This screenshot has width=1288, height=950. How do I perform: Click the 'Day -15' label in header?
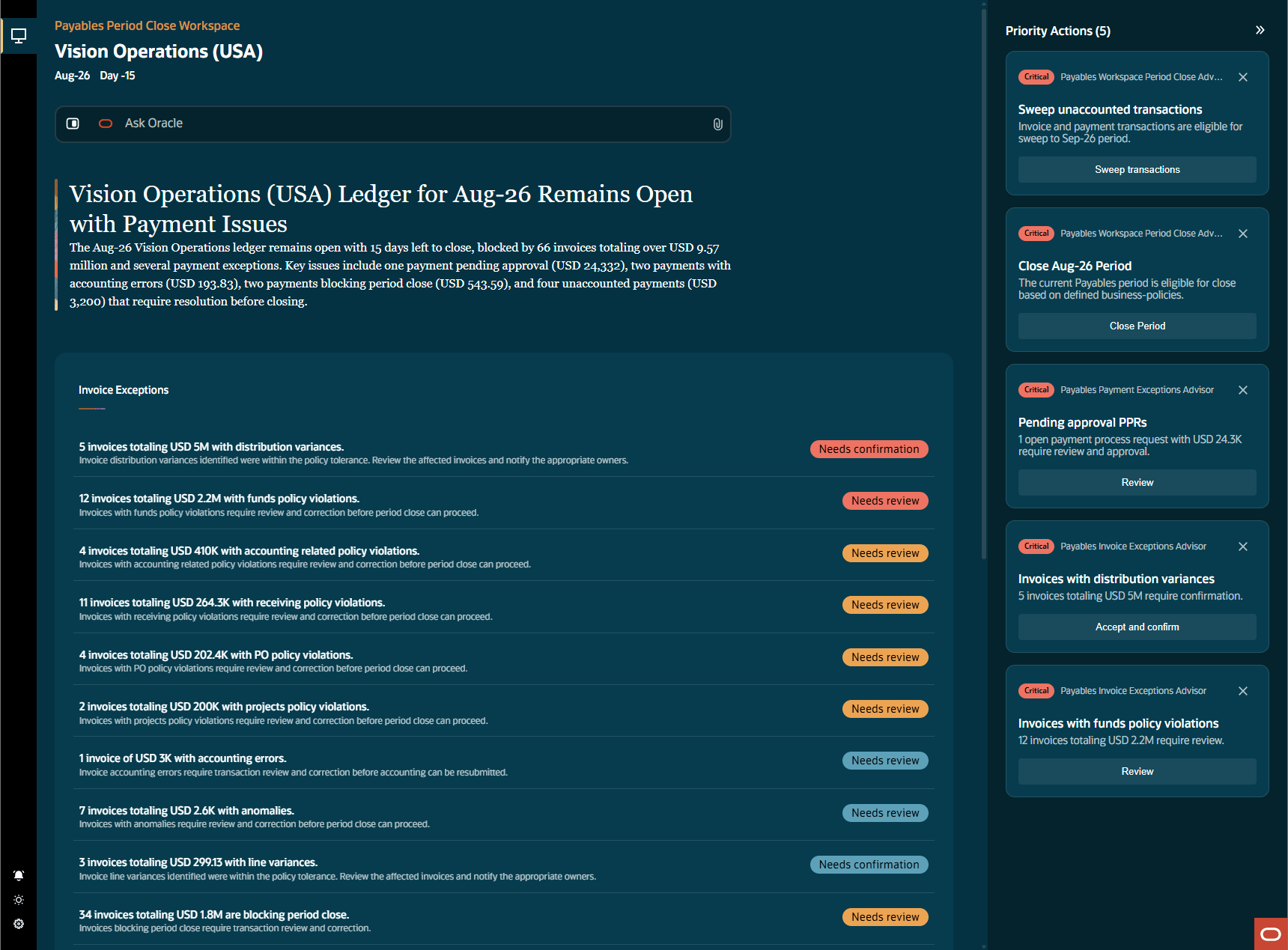point(118,76)
